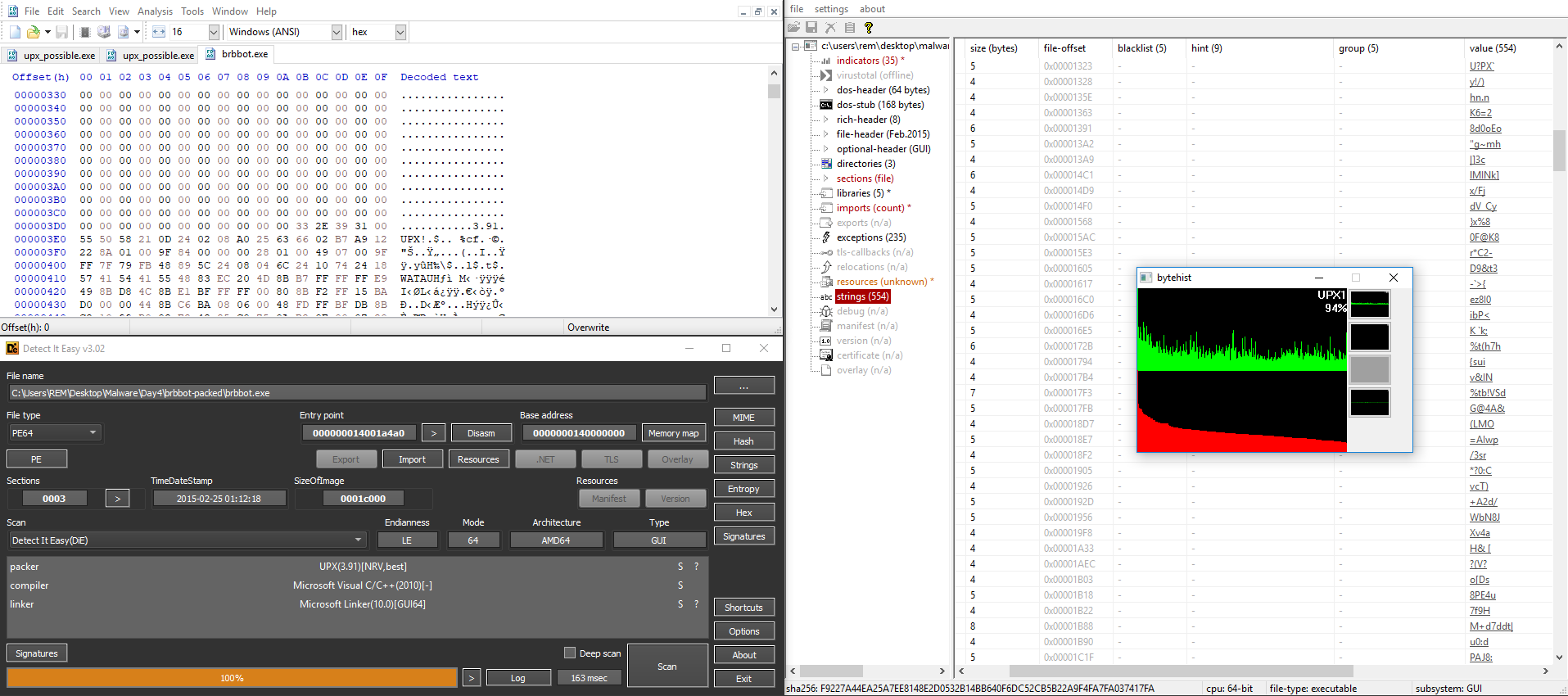This screenshot has height=696, width=1568.
Task: Open the bytes-per-row 16 dropdown
Action: (x=214, y=32)
